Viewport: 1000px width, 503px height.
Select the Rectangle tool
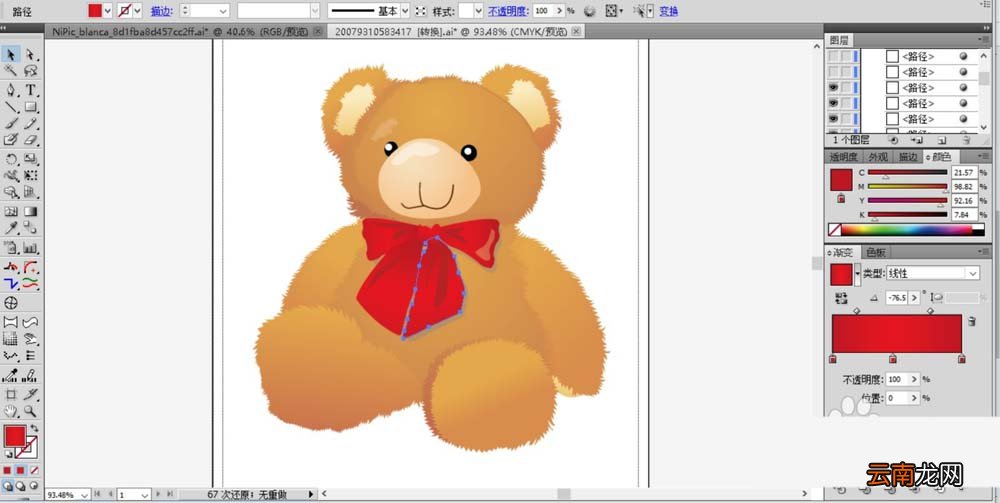[29, 106]
